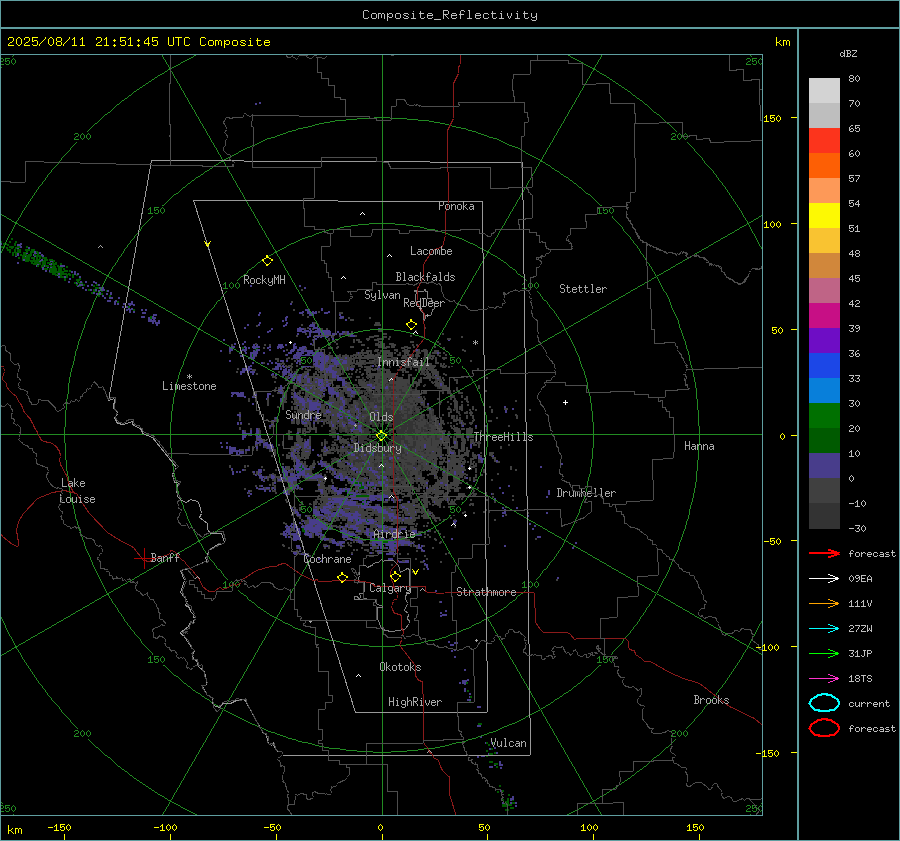Click the 18TS legend label
Image resolution: width=900 pixels, height=841 pixels.
click(860, 679)
